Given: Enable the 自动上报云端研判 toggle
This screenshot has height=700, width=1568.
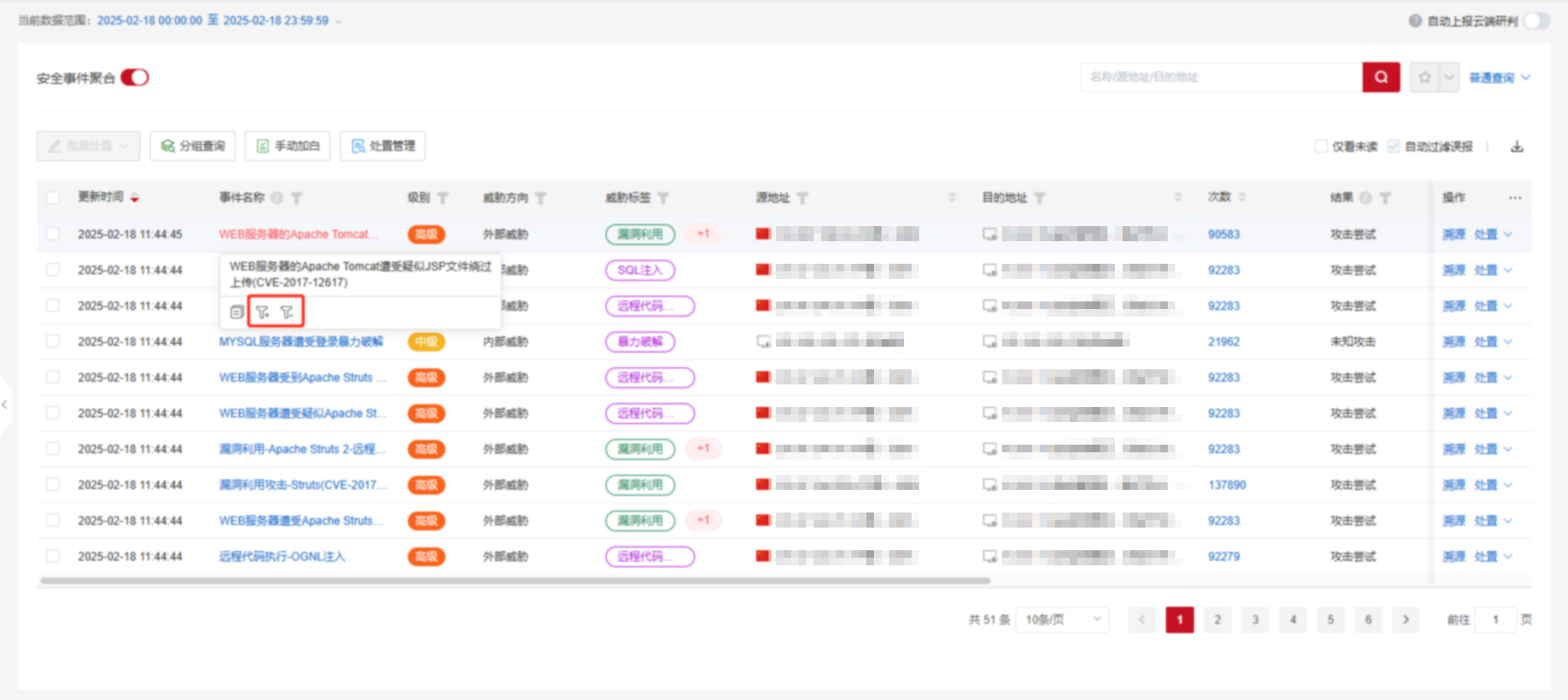Looking at the screenshot, I should 1536,21.
